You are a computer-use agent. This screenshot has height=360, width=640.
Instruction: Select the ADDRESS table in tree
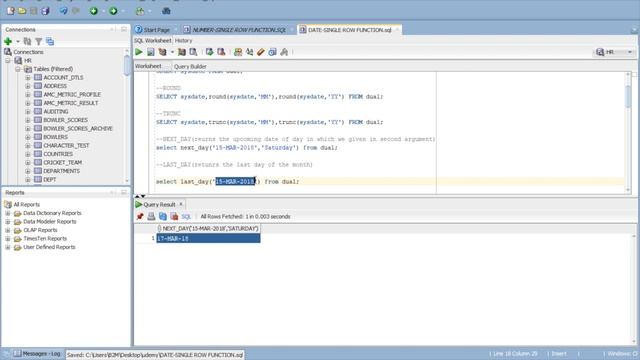pos(55,86)
